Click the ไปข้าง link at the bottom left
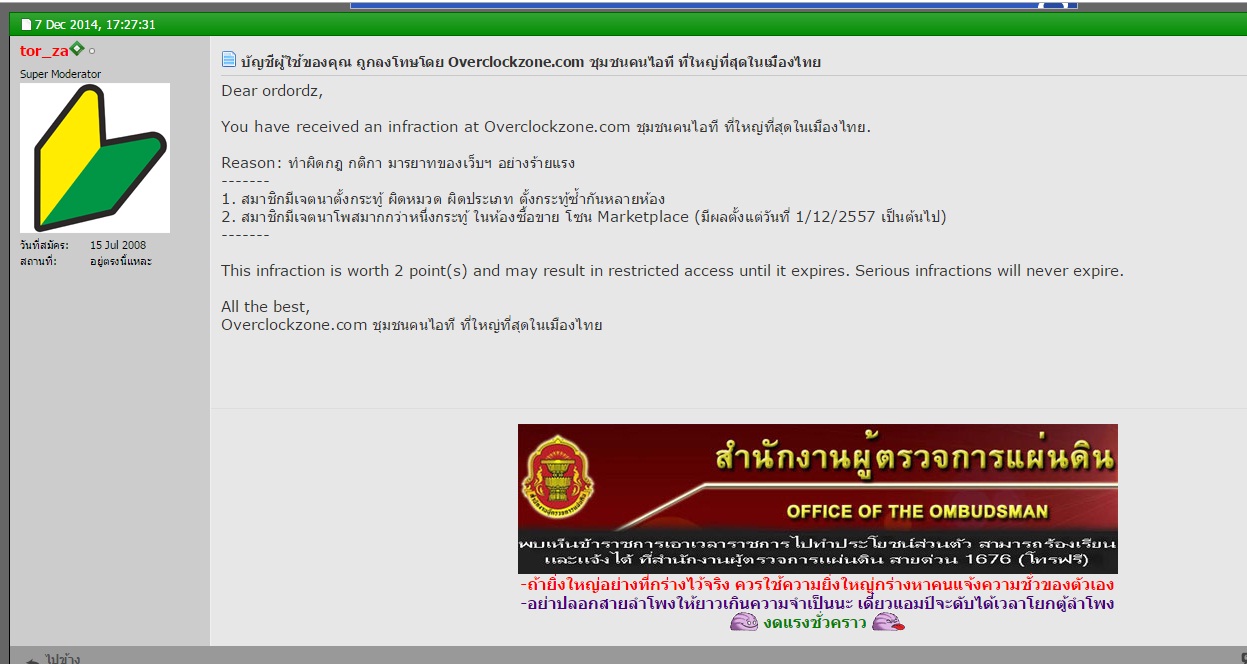This screenshot has width=1247, height=664. [x=62, y=659]
